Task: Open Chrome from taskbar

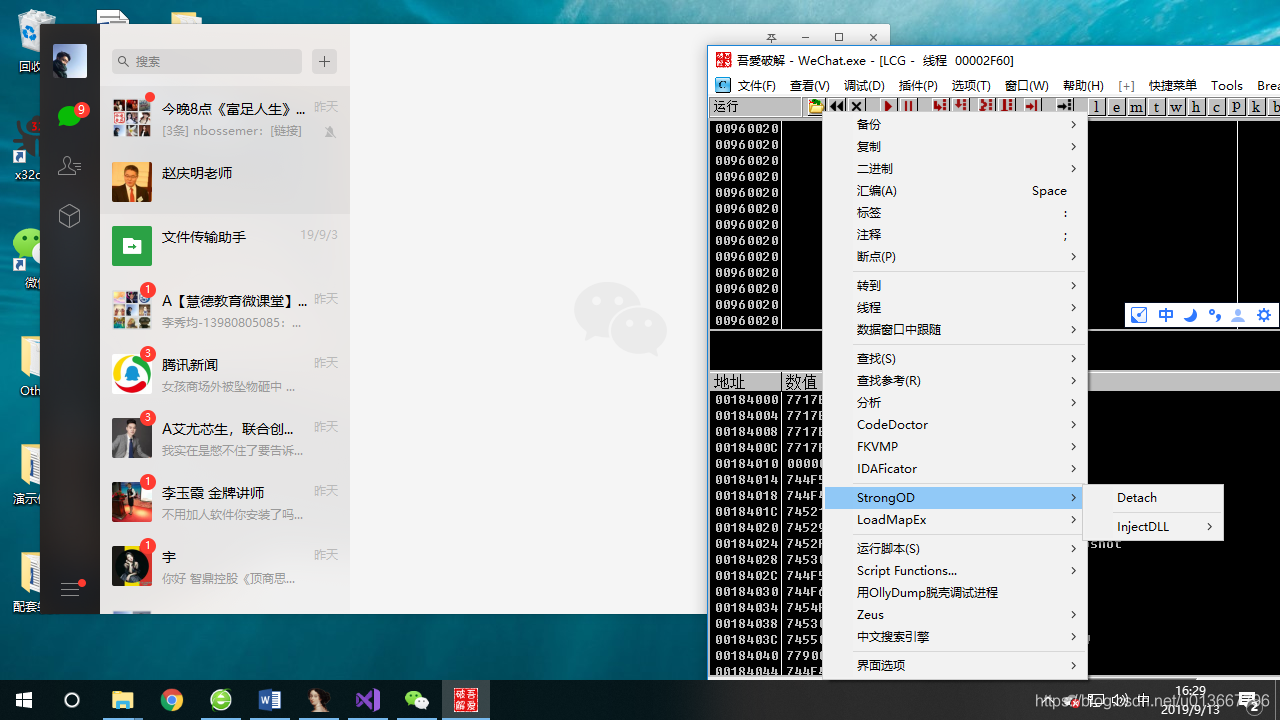Action: tap(172, 700)
